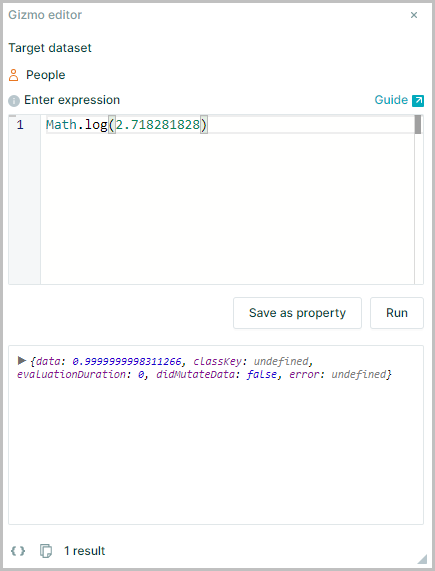Copy results with the clipboard icon
Image resolution: width=435 pixels, height=571 pixels.
click(46, 551)
